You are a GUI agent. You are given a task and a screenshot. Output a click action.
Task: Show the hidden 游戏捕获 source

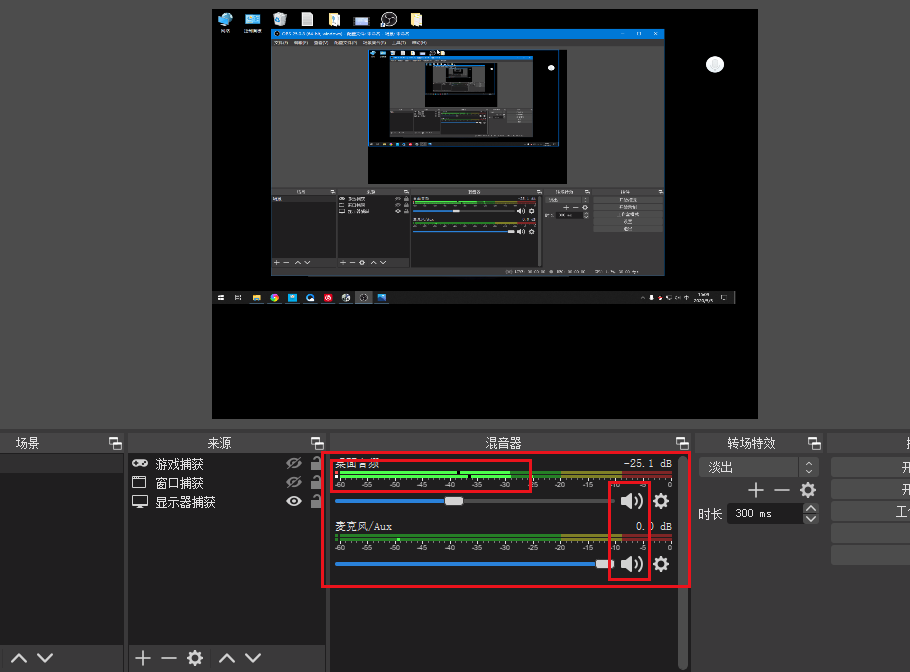point(293,463)
